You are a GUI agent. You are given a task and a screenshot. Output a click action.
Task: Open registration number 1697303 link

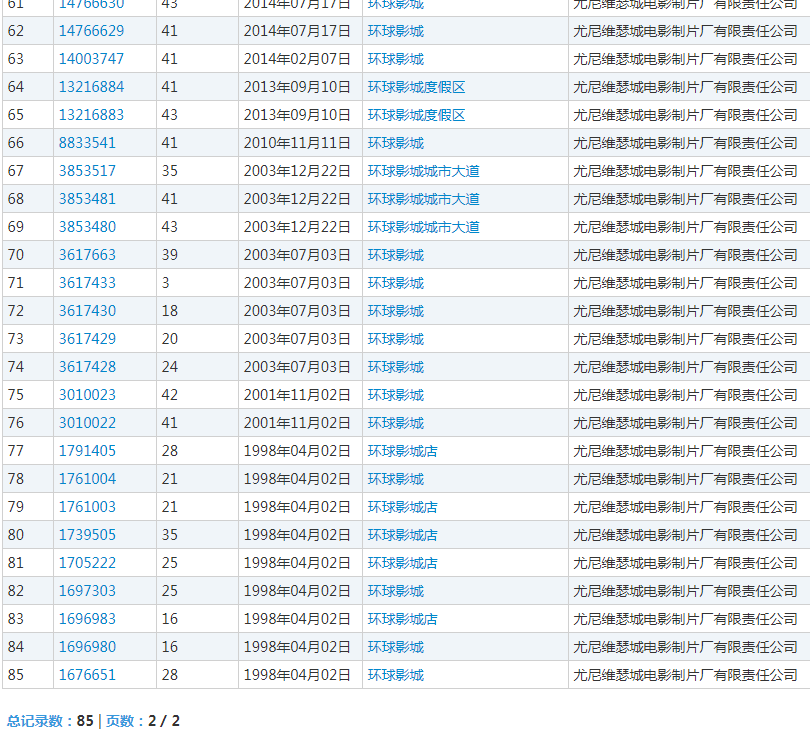[87, 591]
